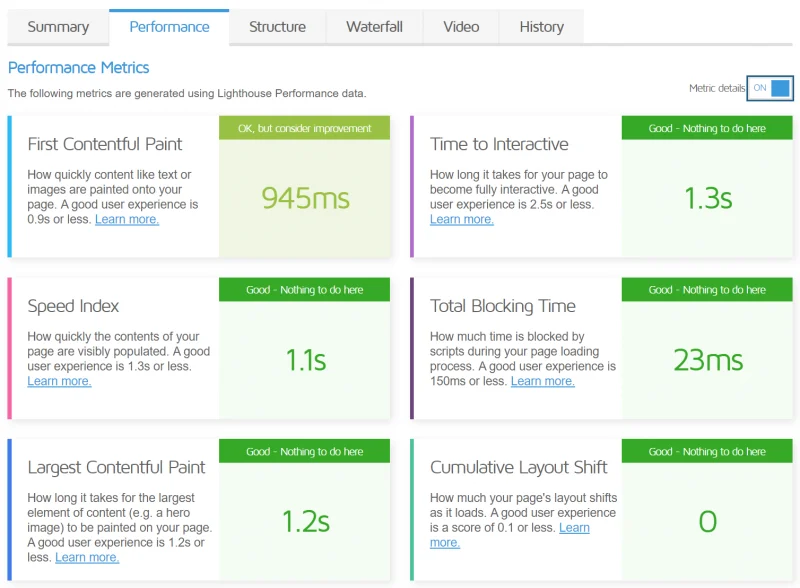Click the 'OK, but consider improvement' badge
Screen dimensions: 800x588
(302, 128)
